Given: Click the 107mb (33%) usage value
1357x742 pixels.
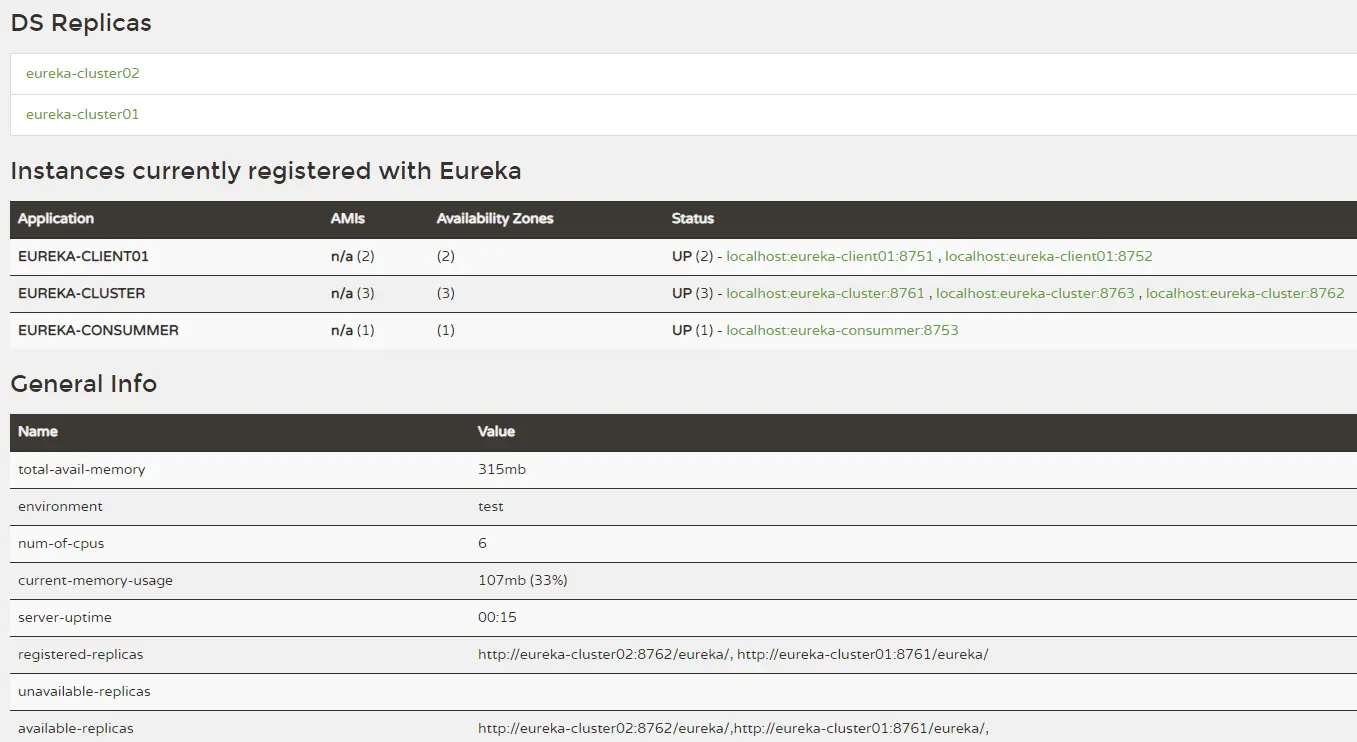Looking at the screenshot, I should click(x=523, y=580).
